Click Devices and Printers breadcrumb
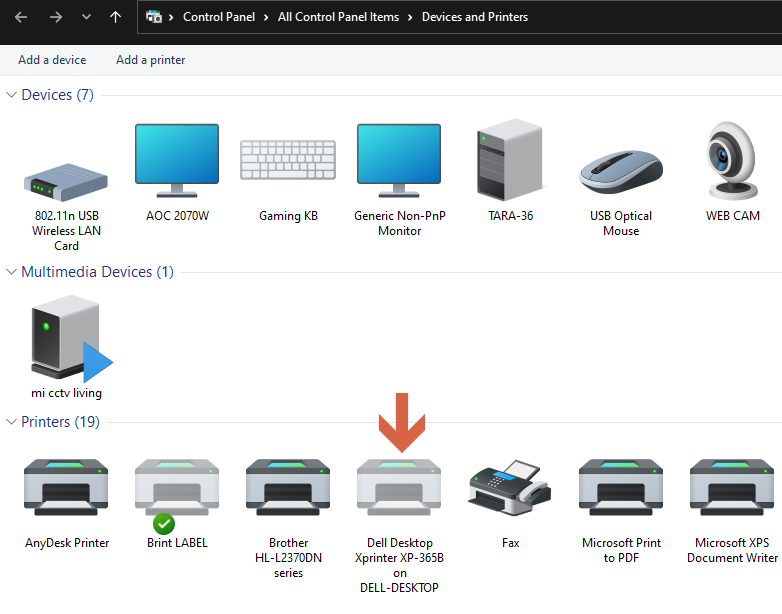Screen dimensions: 782x614 click(x=475, y=17)
